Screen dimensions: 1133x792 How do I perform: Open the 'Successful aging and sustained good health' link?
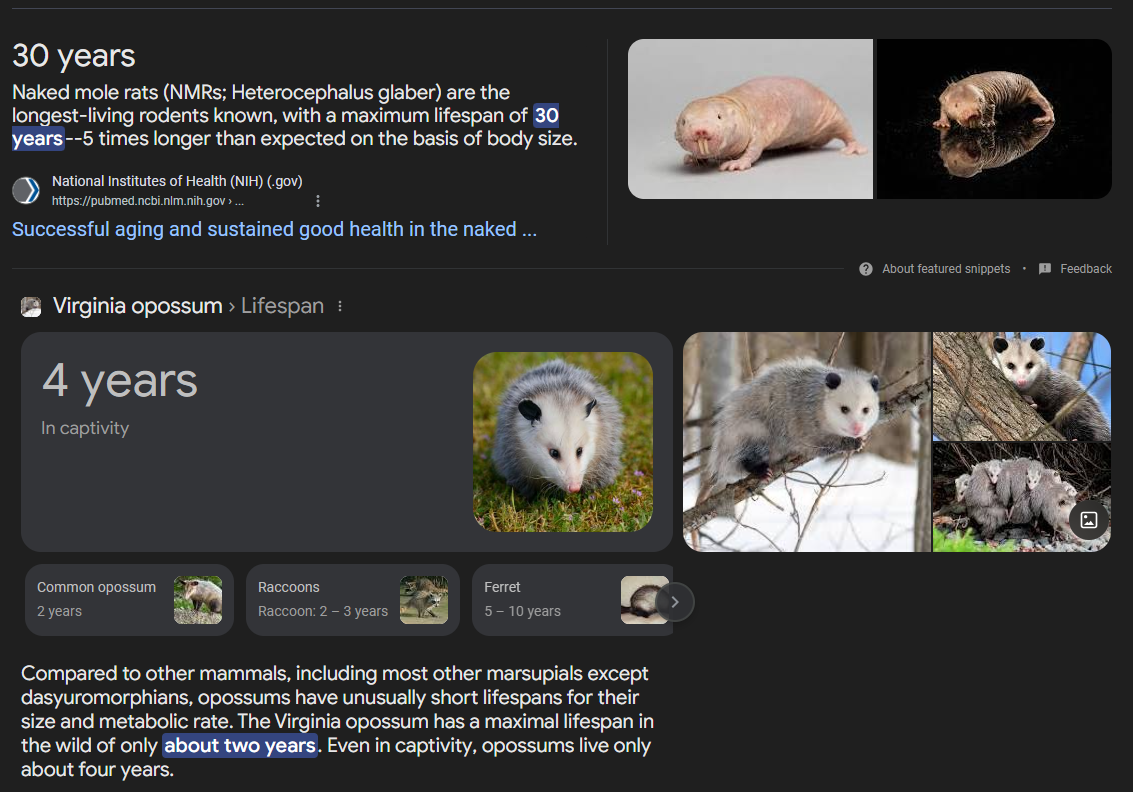coord(275,229)
